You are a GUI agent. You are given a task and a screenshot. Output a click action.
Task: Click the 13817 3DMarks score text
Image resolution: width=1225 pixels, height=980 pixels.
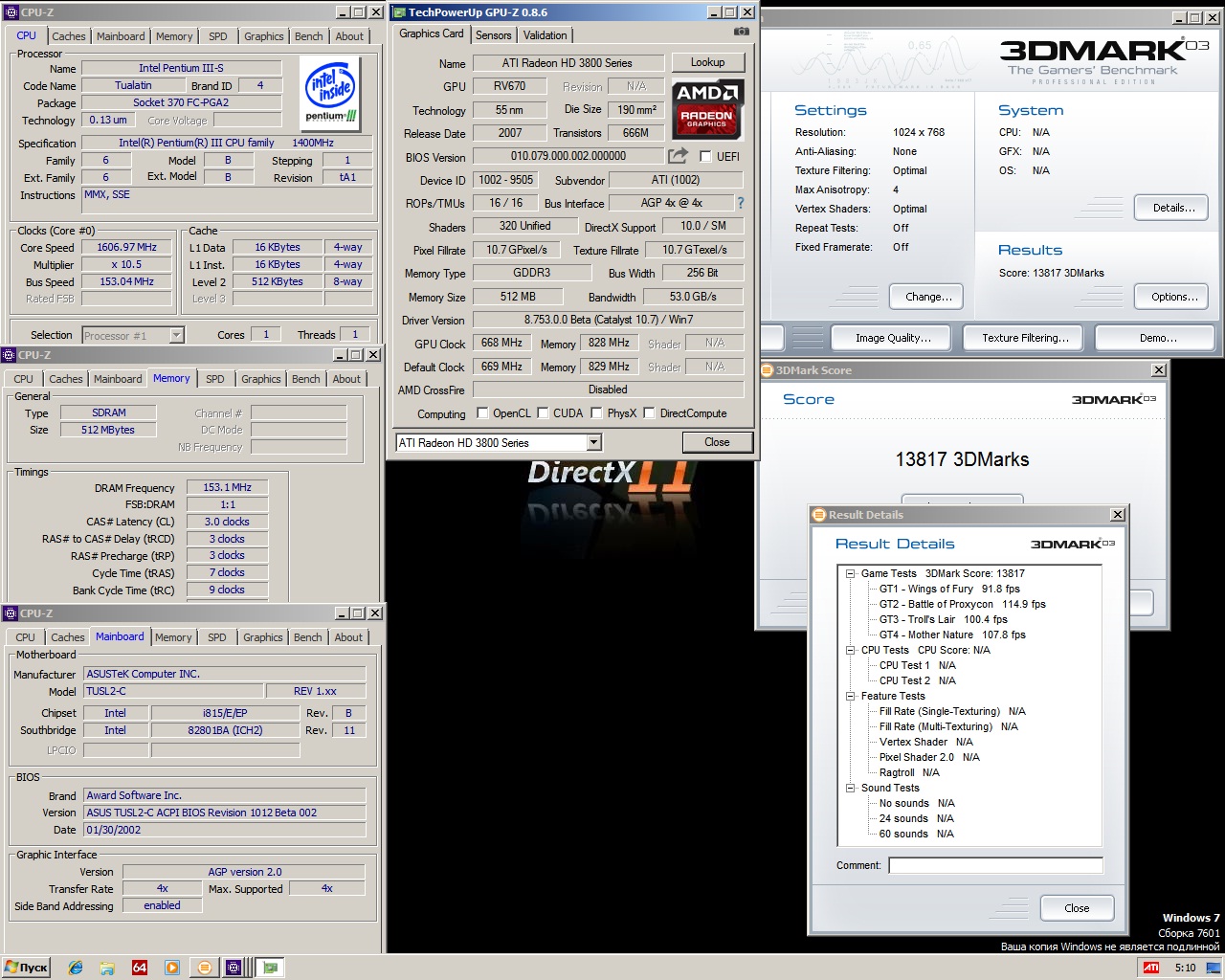click(x=962, y=459)
